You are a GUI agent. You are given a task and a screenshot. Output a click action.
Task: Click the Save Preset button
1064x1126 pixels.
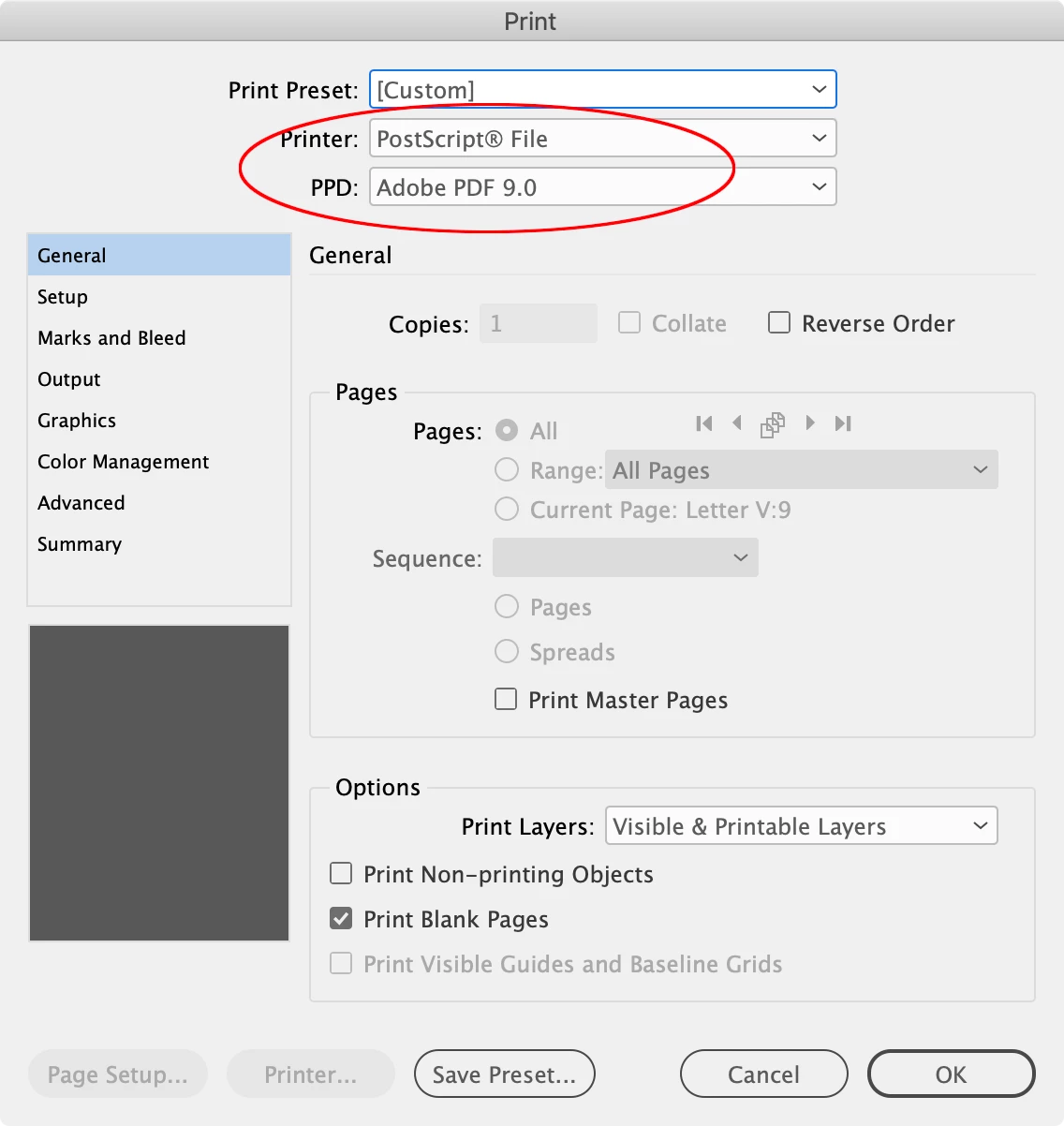click(x=505, y=1074)
